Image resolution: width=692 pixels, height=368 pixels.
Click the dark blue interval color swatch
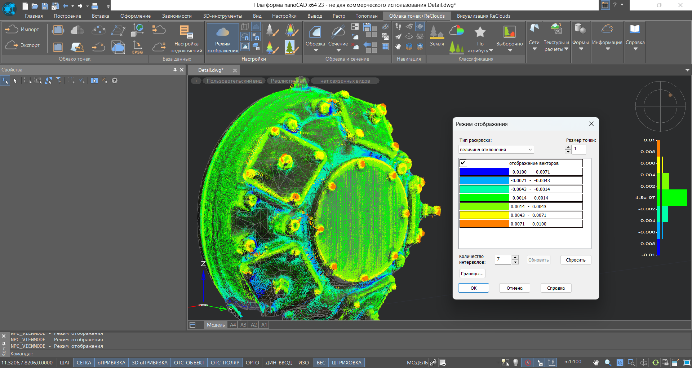click(484, 172)
